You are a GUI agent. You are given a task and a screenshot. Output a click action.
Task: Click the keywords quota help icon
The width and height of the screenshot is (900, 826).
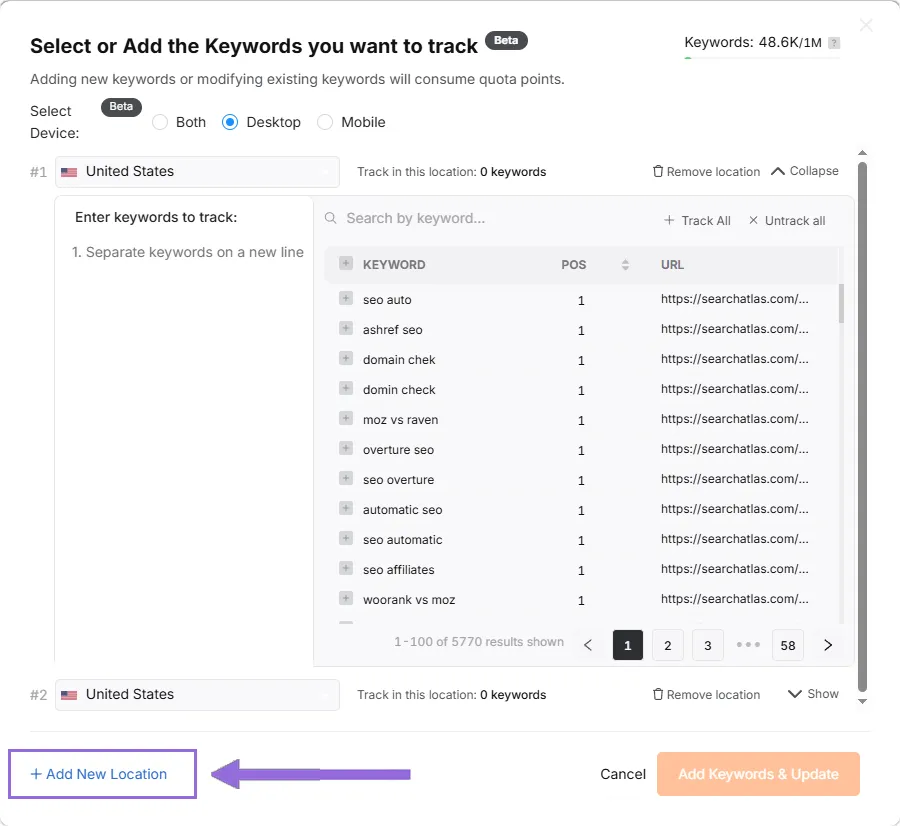(x=834, y=43)
